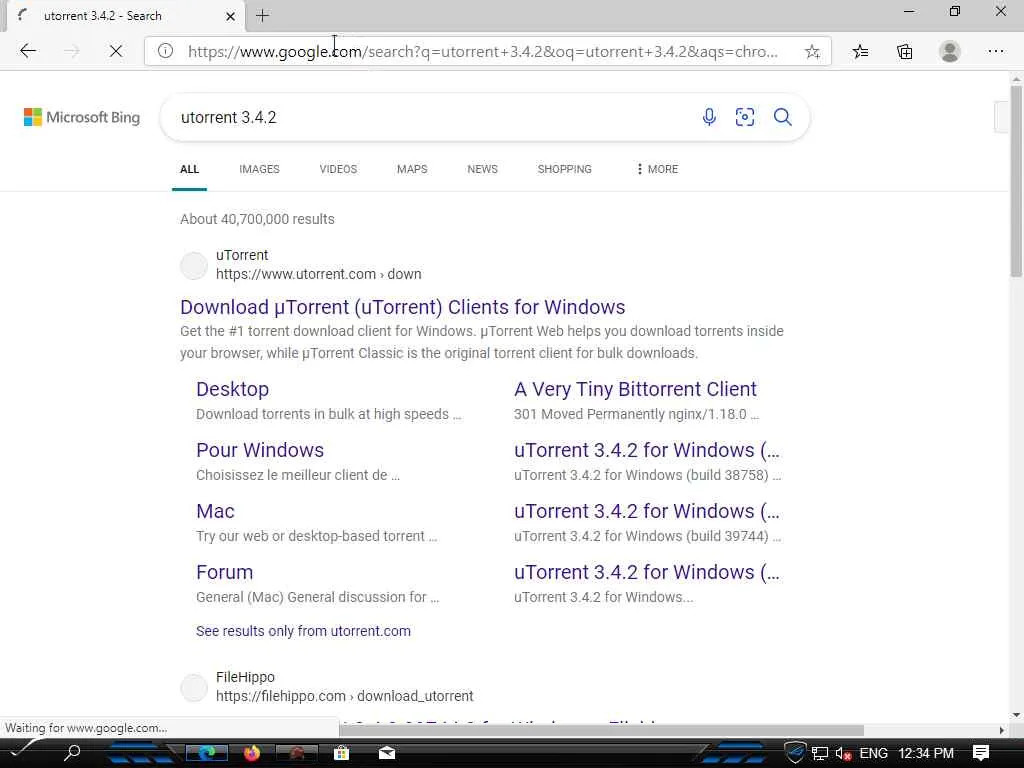Screen dimensions: 1024x768
Task: Open Mail app from taskbar
Action: tap(387, 753)
